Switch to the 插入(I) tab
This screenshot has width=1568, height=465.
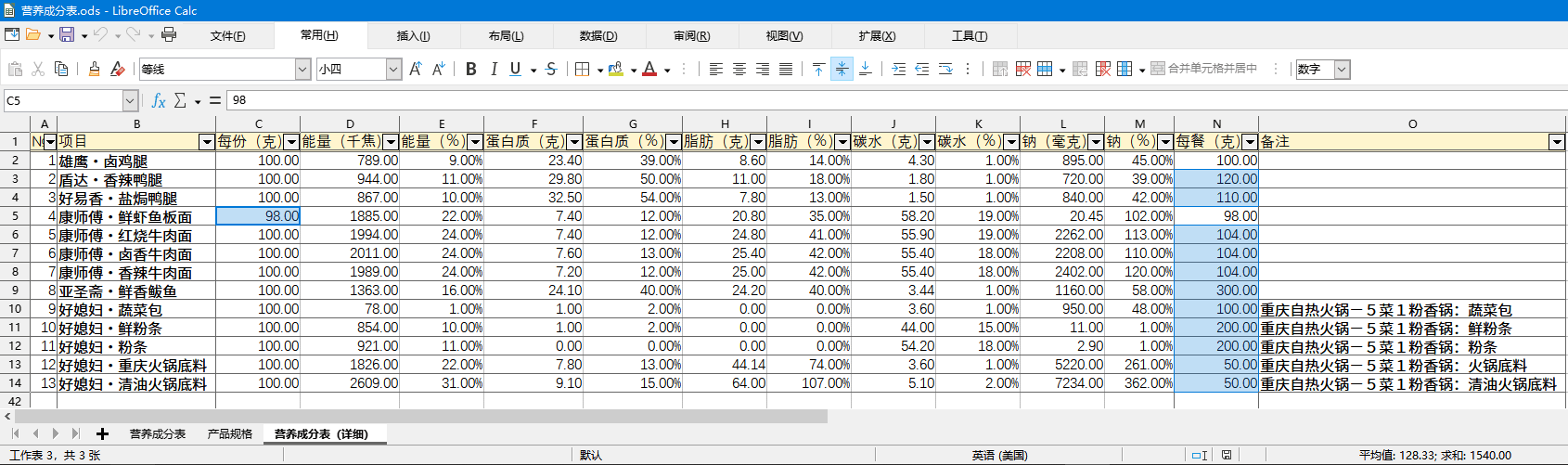click(x=413, y=36)
